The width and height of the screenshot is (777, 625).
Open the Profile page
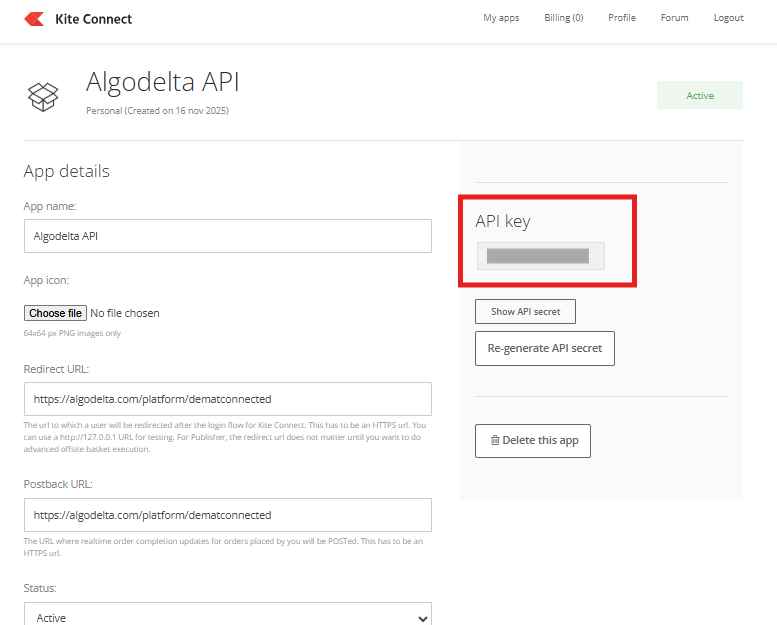pos(622,18)
